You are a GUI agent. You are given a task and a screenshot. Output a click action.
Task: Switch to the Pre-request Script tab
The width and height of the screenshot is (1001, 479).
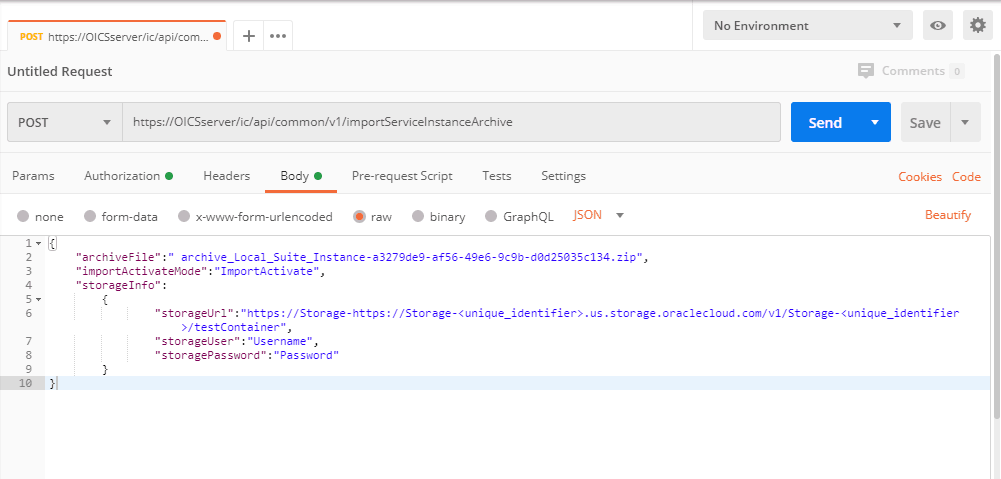402,176
